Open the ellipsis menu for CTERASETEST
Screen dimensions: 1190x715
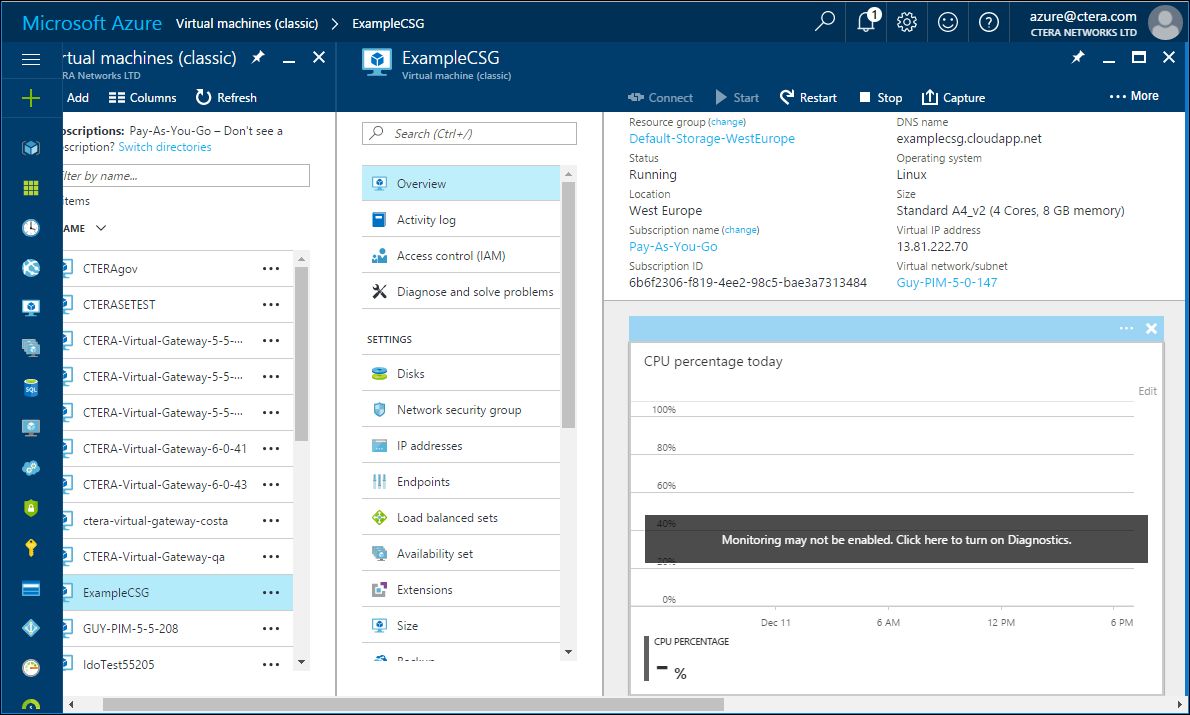pyautogui.click(x=271, y=304)
